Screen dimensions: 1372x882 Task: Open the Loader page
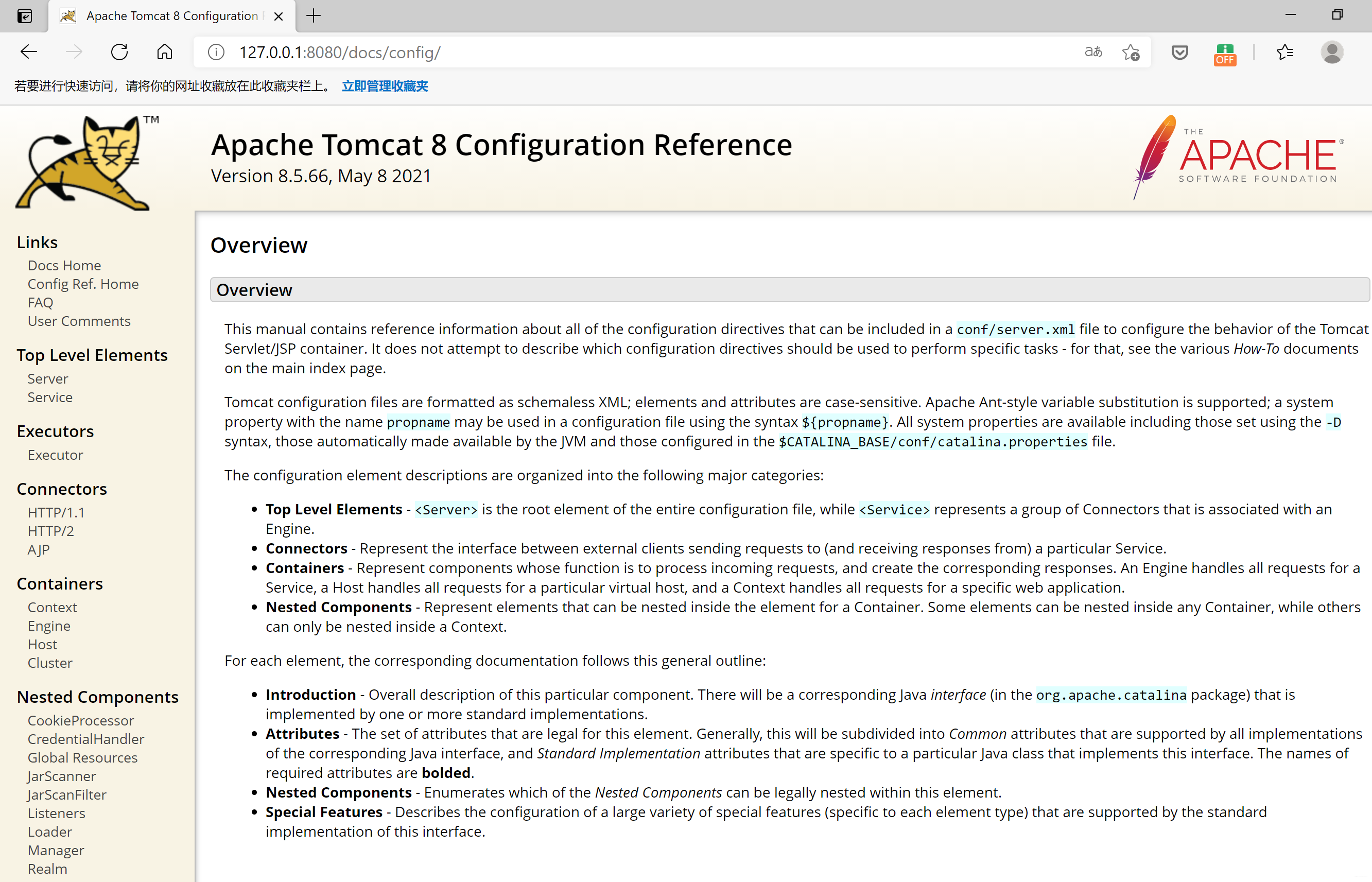[x=50, y=832]
